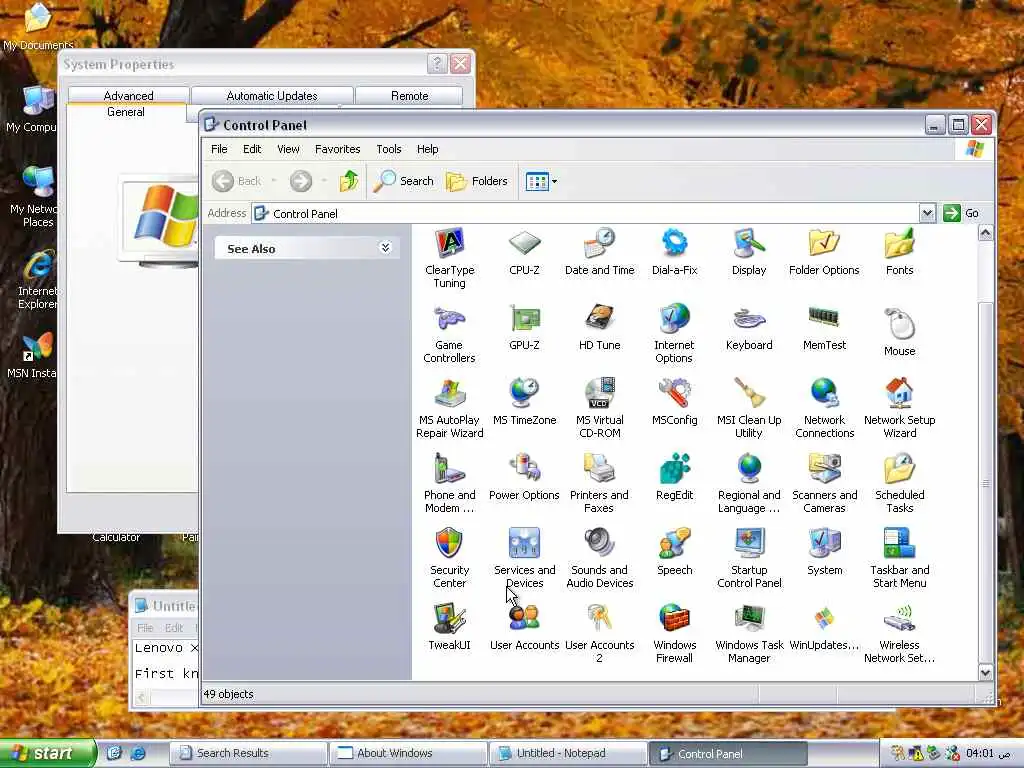Open the Speech icon
Screen dimensions: 1024x768
click(x=675, y=552)
